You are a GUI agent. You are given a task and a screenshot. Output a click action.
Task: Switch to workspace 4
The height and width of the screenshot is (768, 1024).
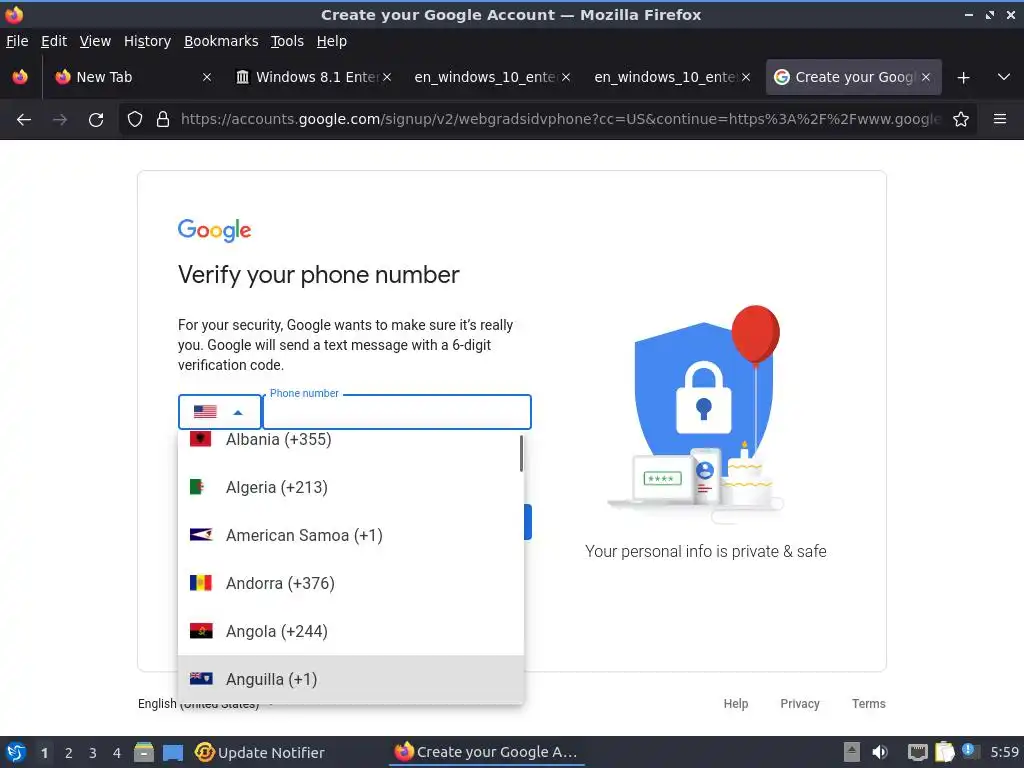[117, 753]
